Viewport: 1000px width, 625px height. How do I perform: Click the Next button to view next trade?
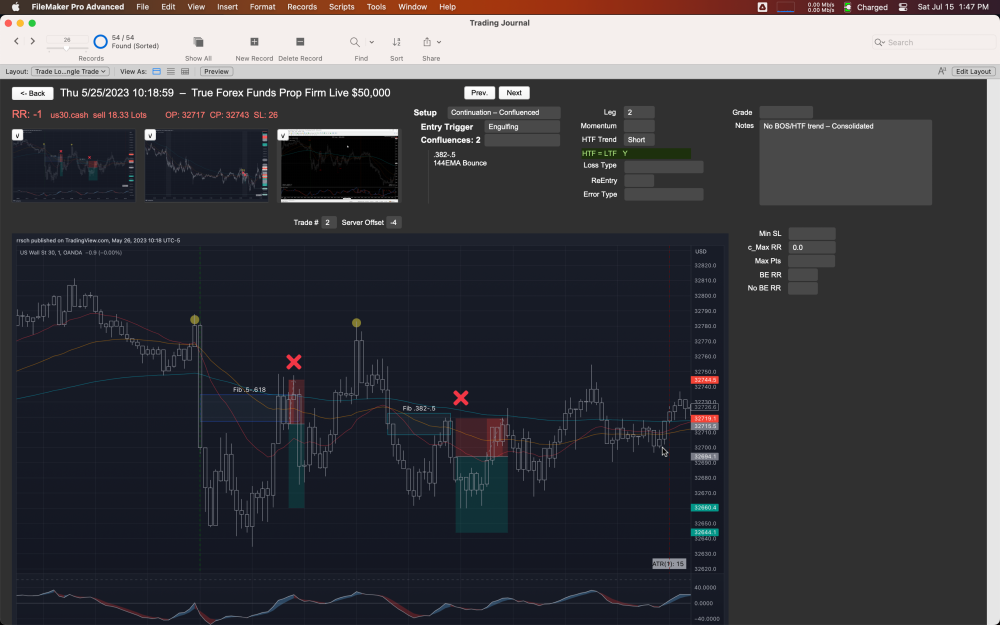point(514,92)
